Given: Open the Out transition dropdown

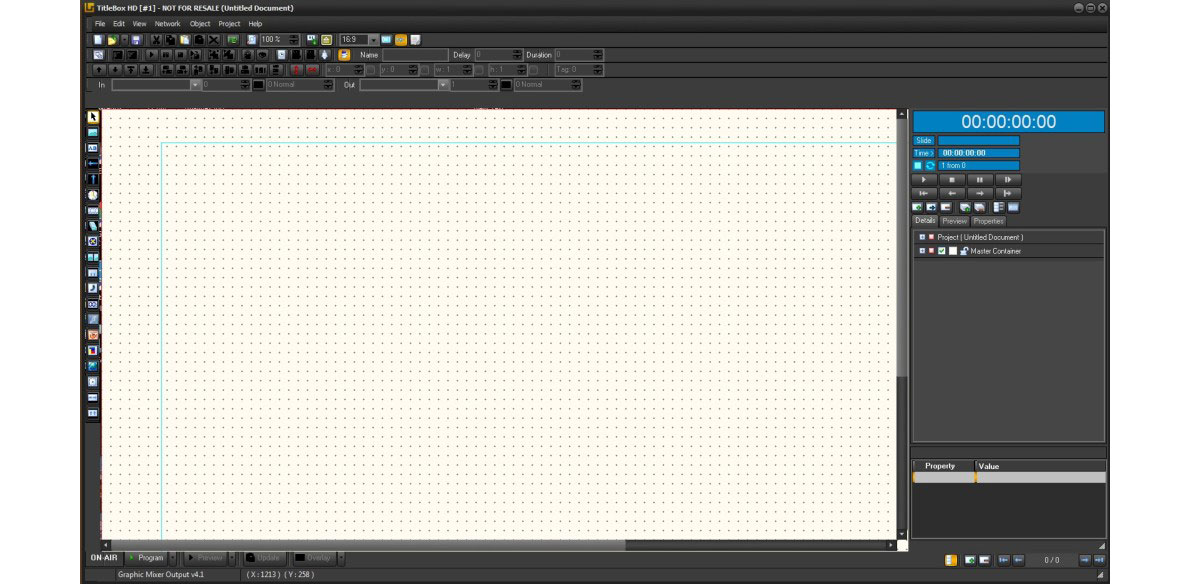Looking at the screenshot, I should pos(444,85).
